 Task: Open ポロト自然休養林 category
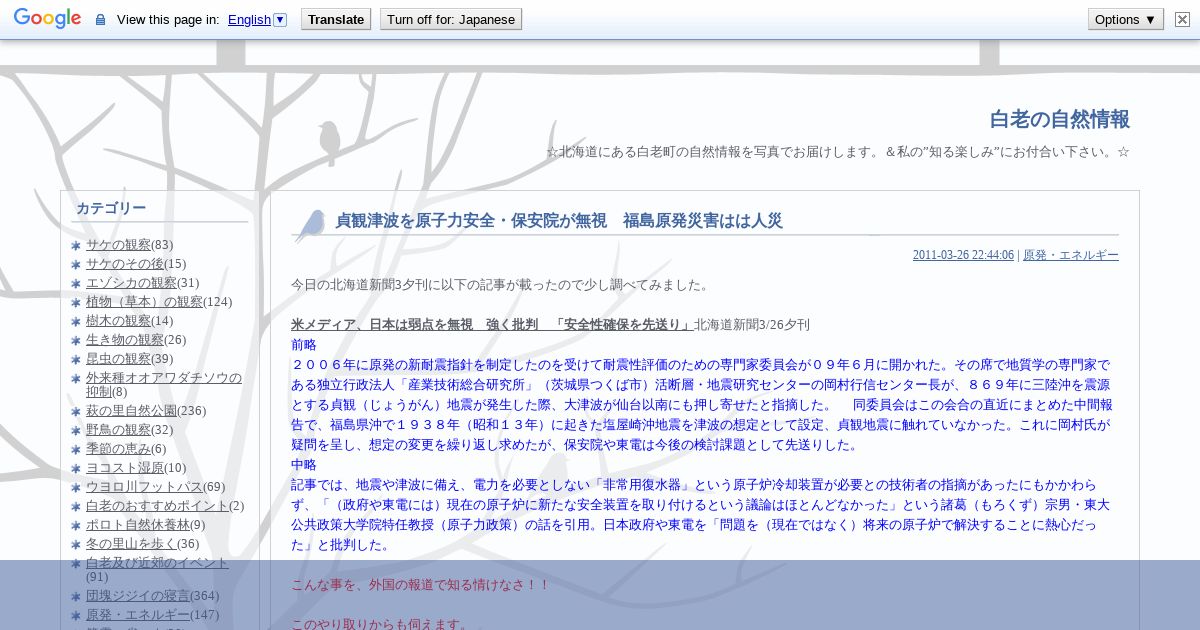point(138,525)
